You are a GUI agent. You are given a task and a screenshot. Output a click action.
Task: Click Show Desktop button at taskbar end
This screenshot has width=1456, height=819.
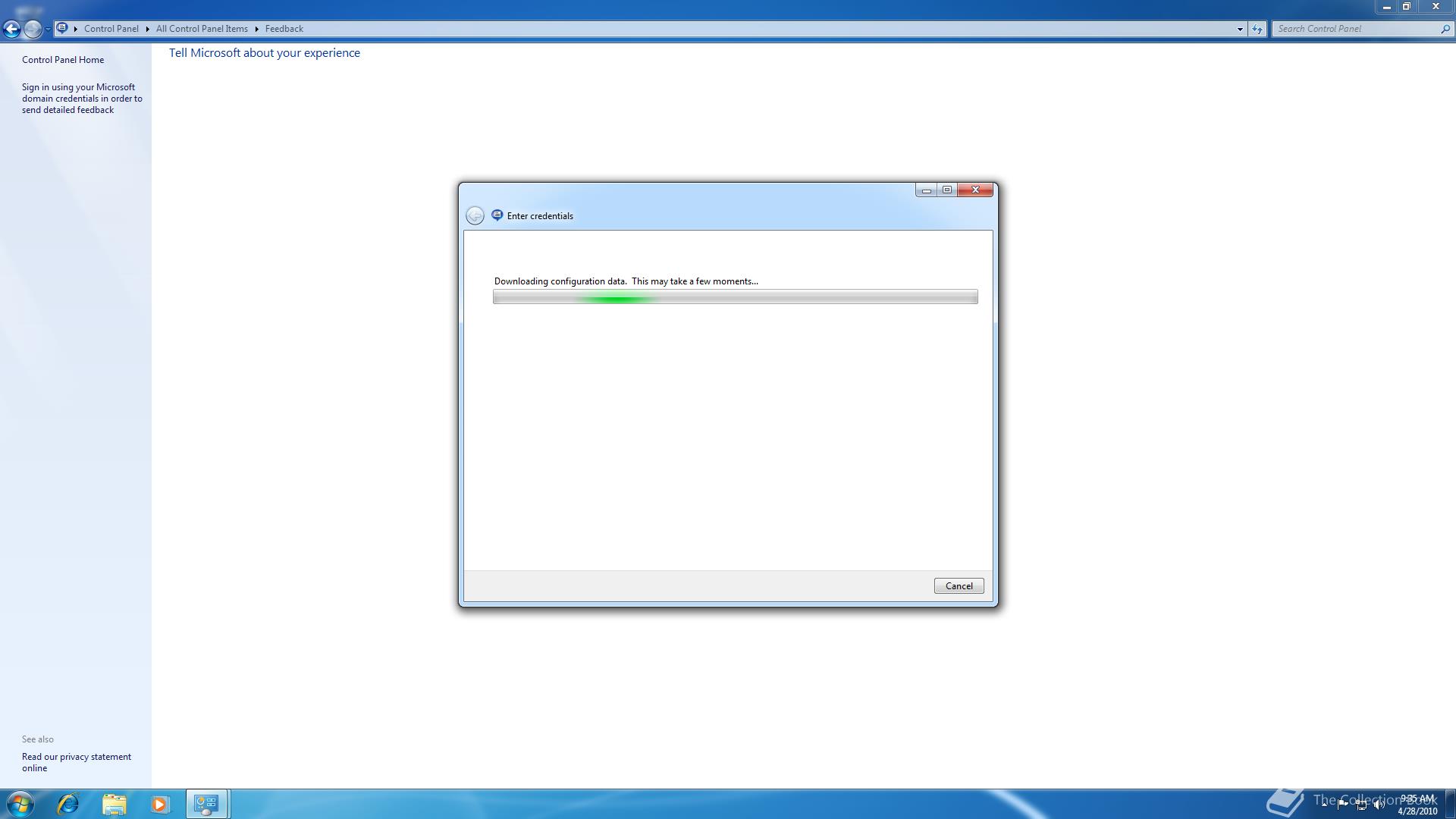1450,804
